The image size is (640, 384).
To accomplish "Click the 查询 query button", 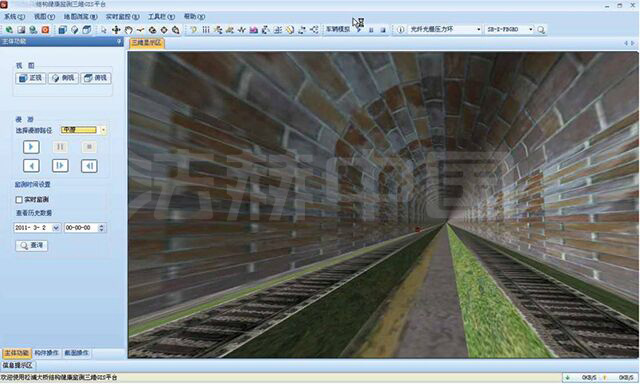I will click(x=32, y=245).
